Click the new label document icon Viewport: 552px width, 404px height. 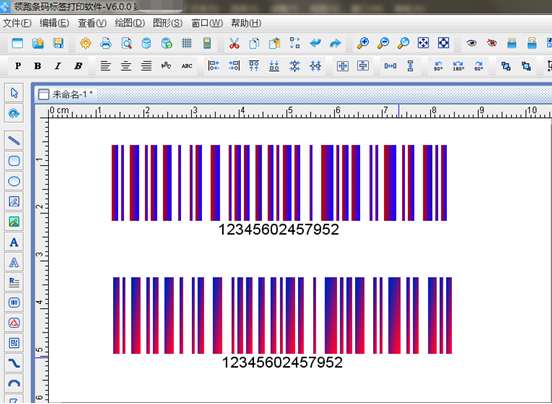17,43
